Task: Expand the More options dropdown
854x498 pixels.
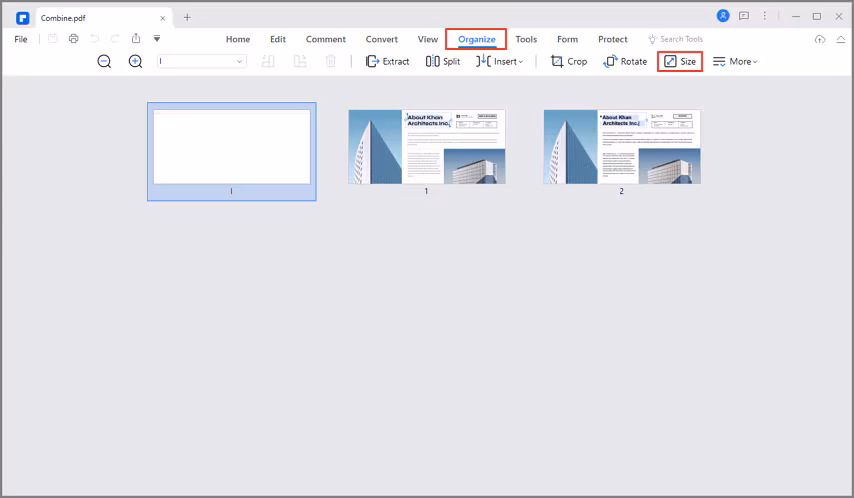Action: (x=735, y=62)
